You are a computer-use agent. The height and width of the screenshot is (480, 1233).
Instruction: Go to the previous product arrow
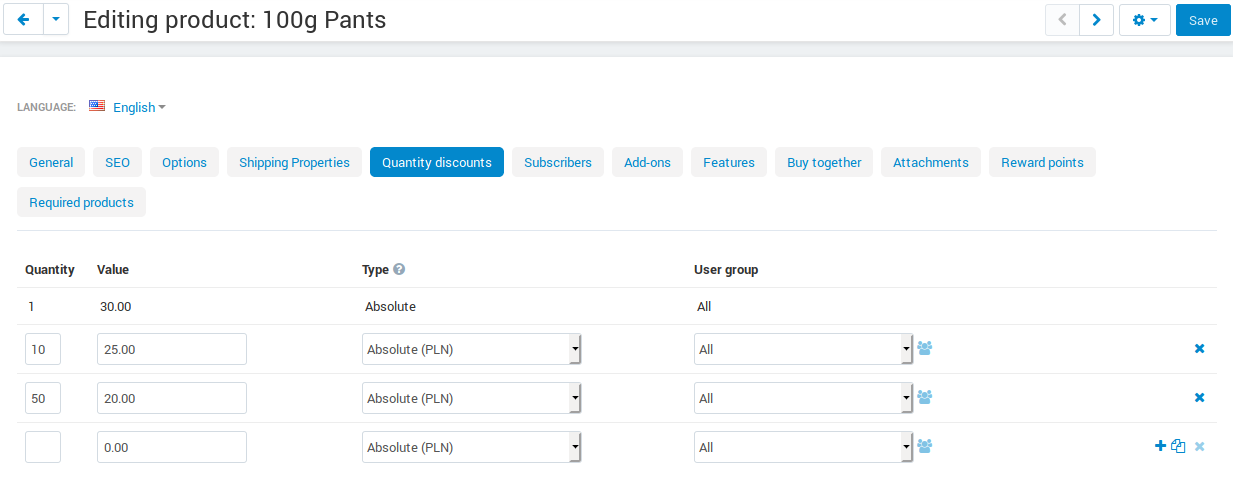[x=1063, y=20]
